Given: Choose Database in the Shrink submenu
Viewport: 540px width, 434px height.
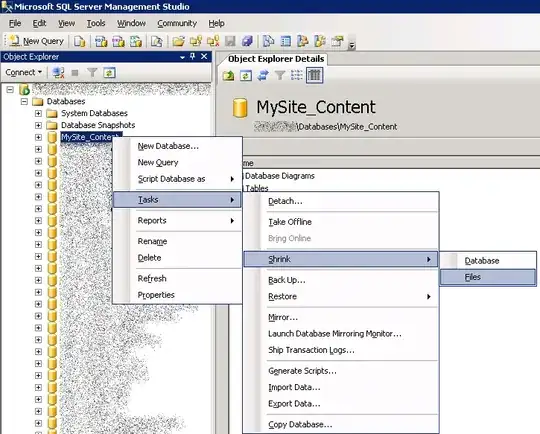Looking at the screenshot, I should [488, 261].
